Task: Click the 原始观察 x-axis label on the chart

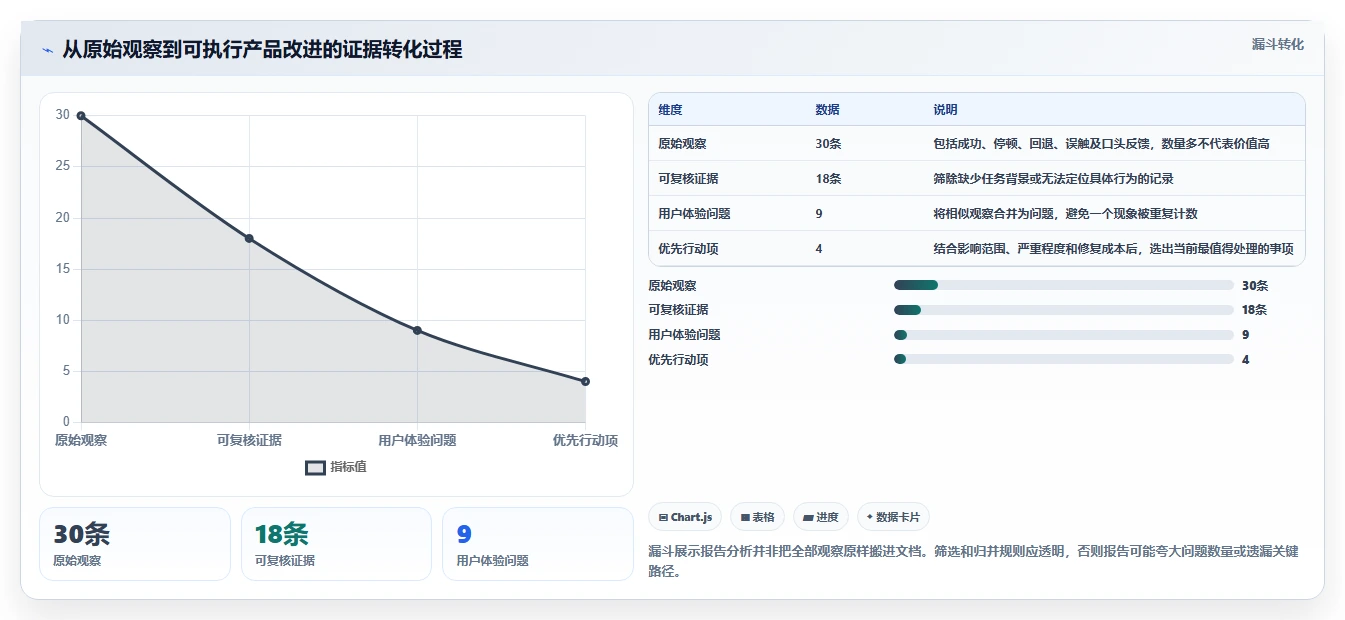Action: (x=81, y=440)
